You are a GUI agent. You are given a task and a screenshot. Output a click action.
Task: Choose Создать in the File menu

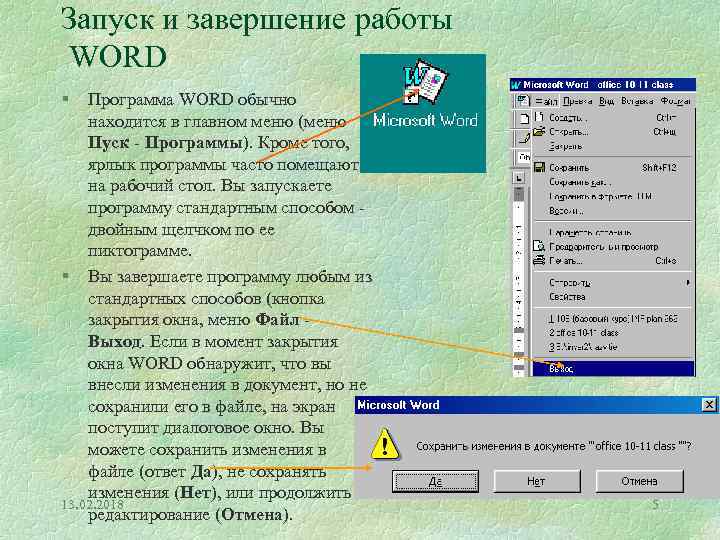pos(613,118)
